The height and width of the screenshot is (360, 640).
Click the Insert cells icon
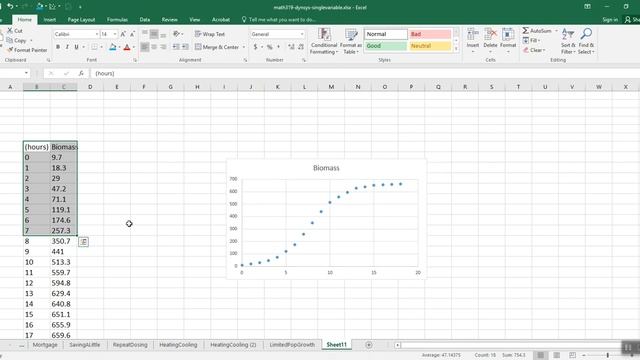pyautogui.click(x=473, y=35)
